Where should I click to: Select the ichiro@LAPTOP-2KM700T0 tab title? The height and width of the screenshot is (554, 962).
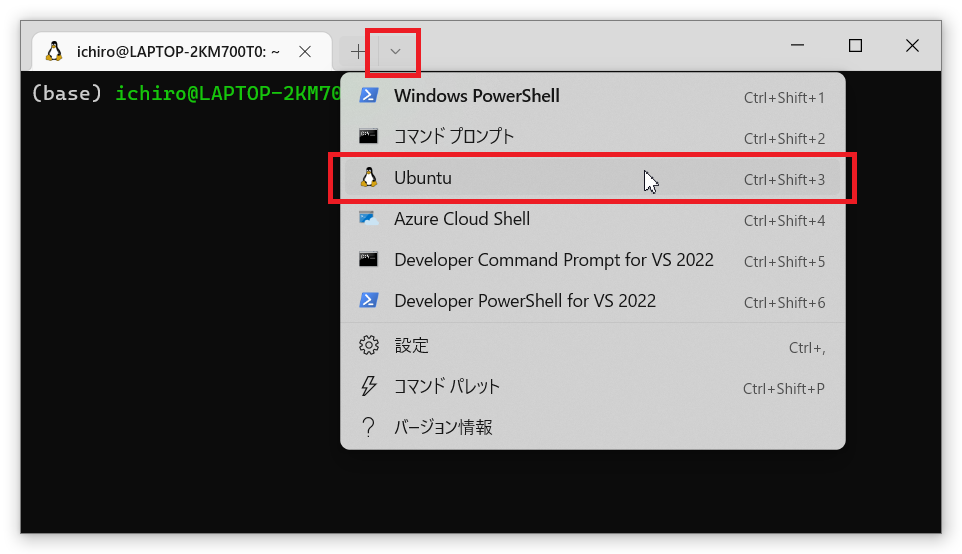(178, 51)
